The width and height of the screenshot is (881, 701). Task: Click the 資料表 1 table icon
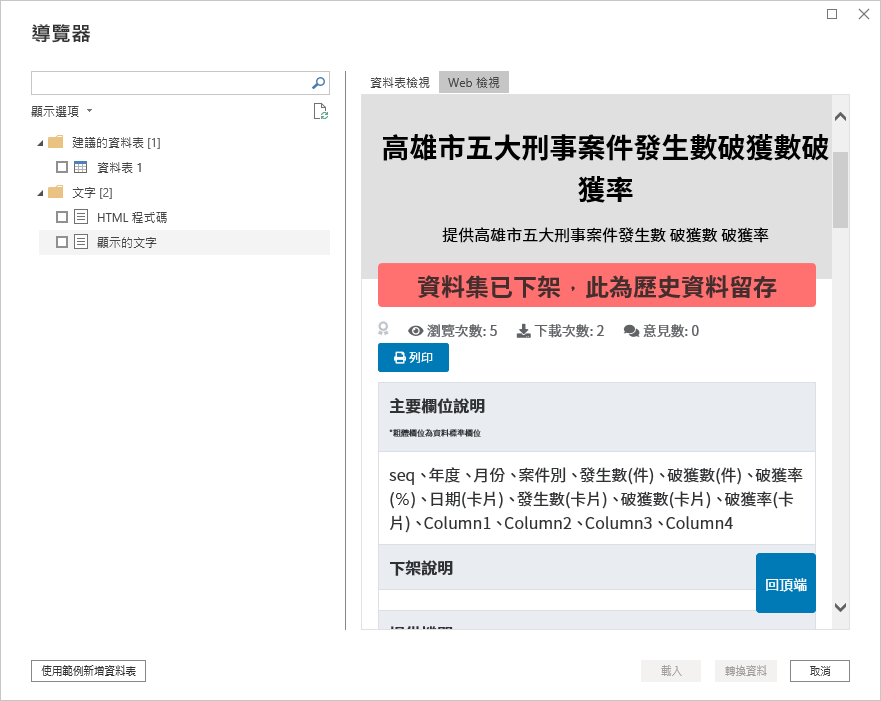[81, 167]
